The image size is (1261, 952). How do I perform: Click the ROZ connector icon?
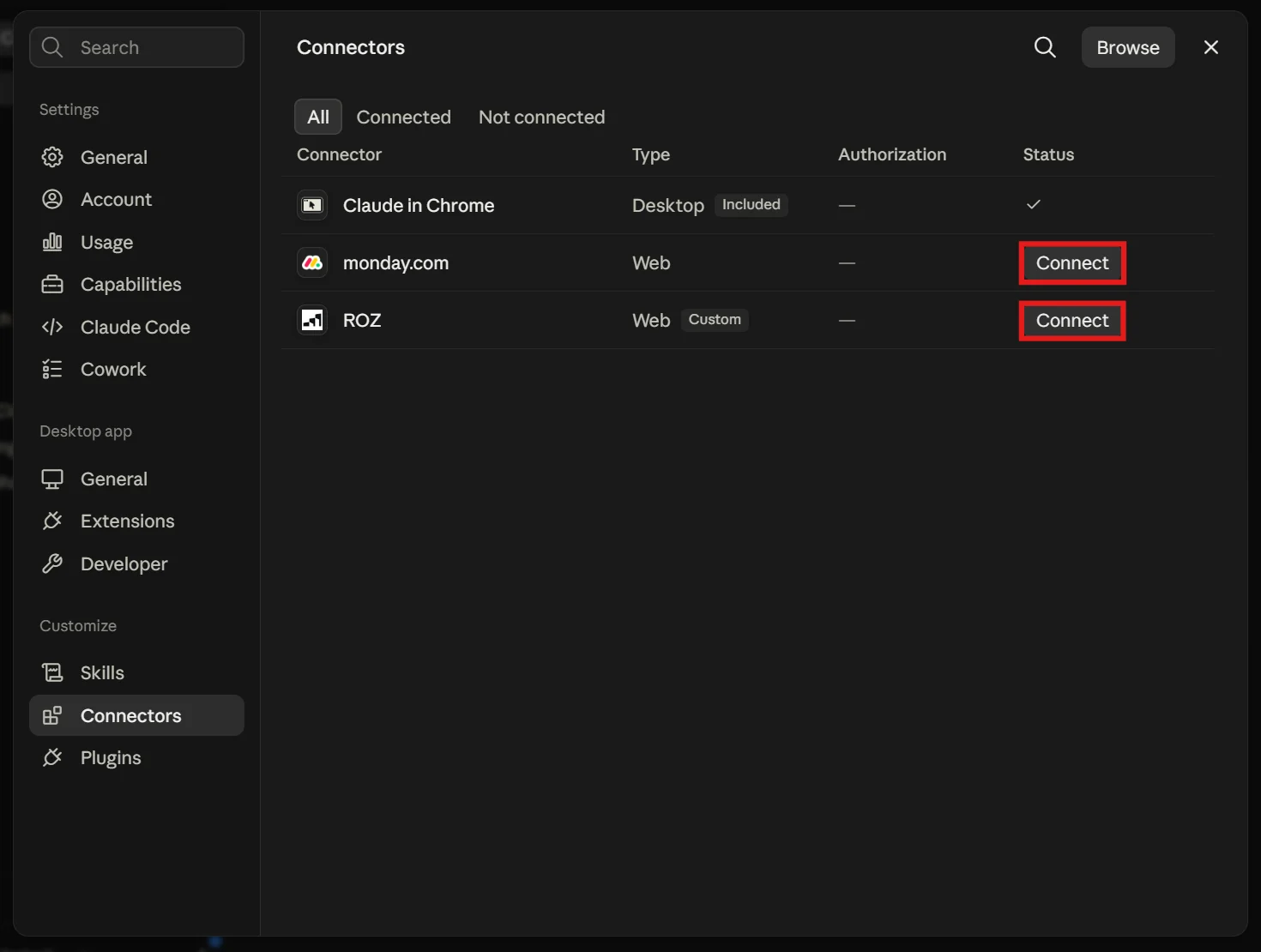point(312,320)
